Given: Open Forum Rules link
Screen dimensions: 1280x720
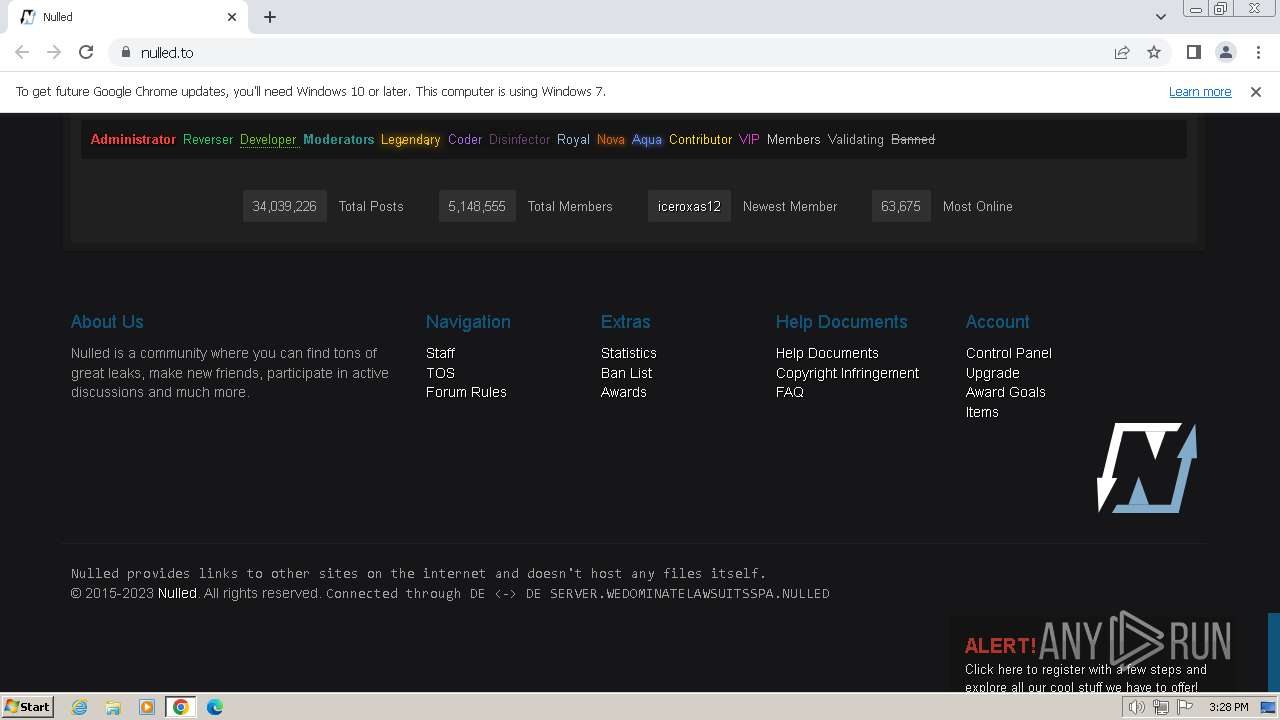Looking at the screenshot, I should pyautogui.click(x=466, y=392).
